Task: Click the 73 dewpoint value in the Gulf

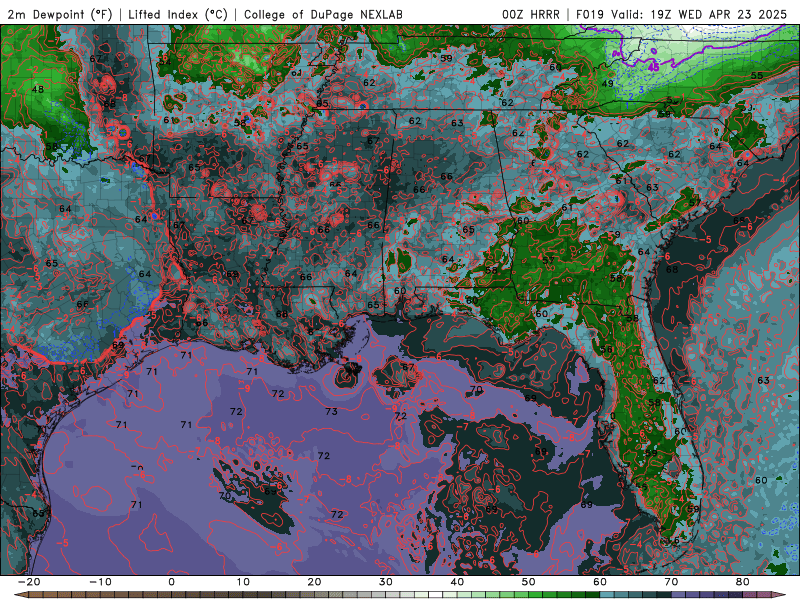Action: [332, 411]
